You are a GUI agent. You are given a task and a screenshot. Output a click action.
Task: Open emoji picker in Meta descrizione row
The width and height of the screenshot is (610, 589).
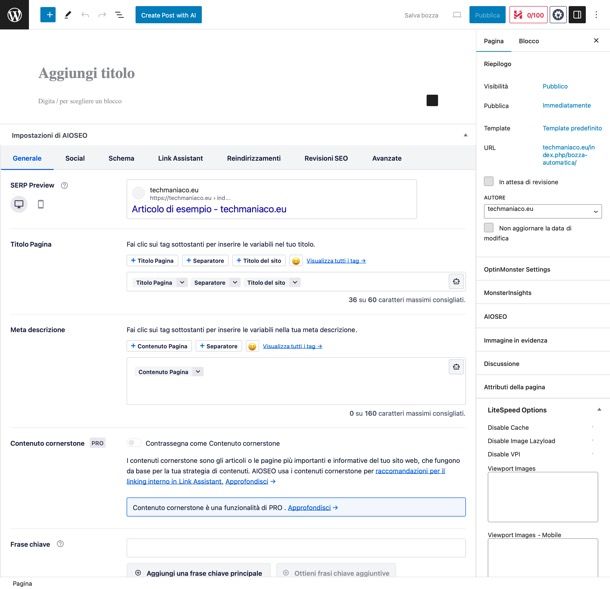pos(252,346)
